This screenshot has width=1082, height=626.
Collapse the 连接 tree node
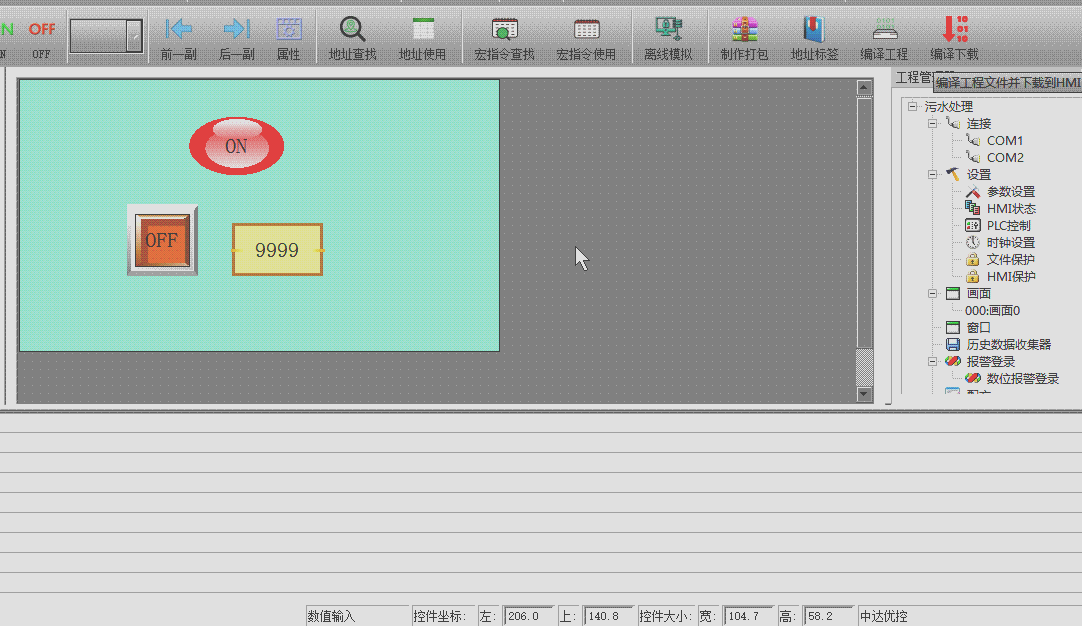(x=932, y=124)
